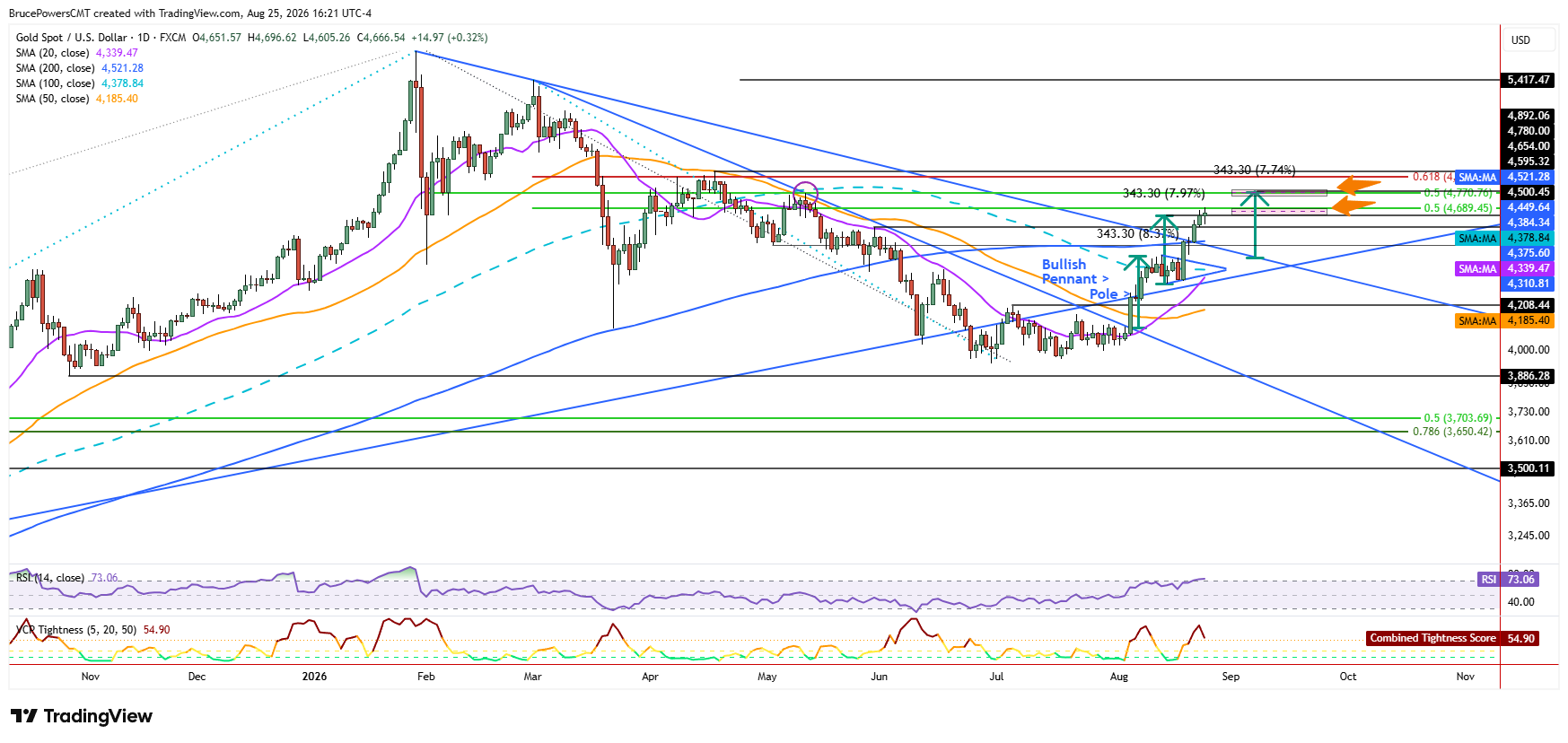Click the Apr label on the time axis

pyautogui.click(x=650, y=677)
